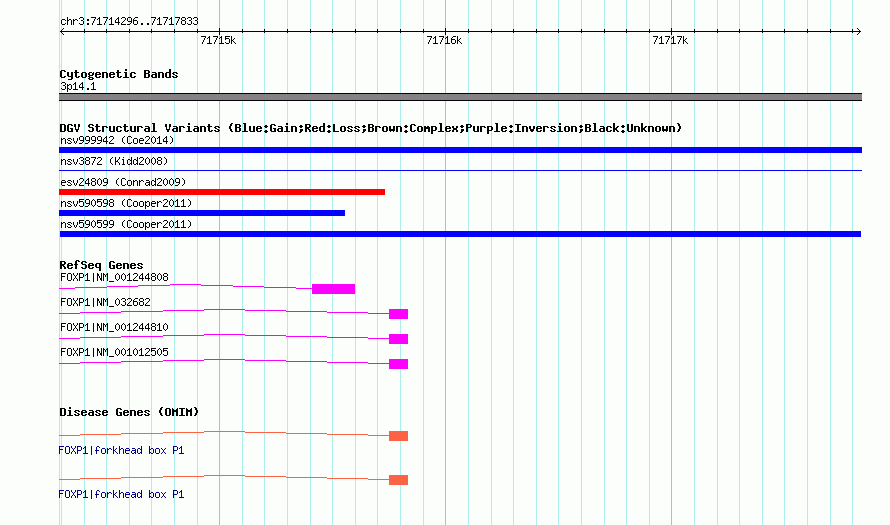Click the right arrow end of the ruler
This screenshot has height=525, width=890.
(x=858, y=32)
